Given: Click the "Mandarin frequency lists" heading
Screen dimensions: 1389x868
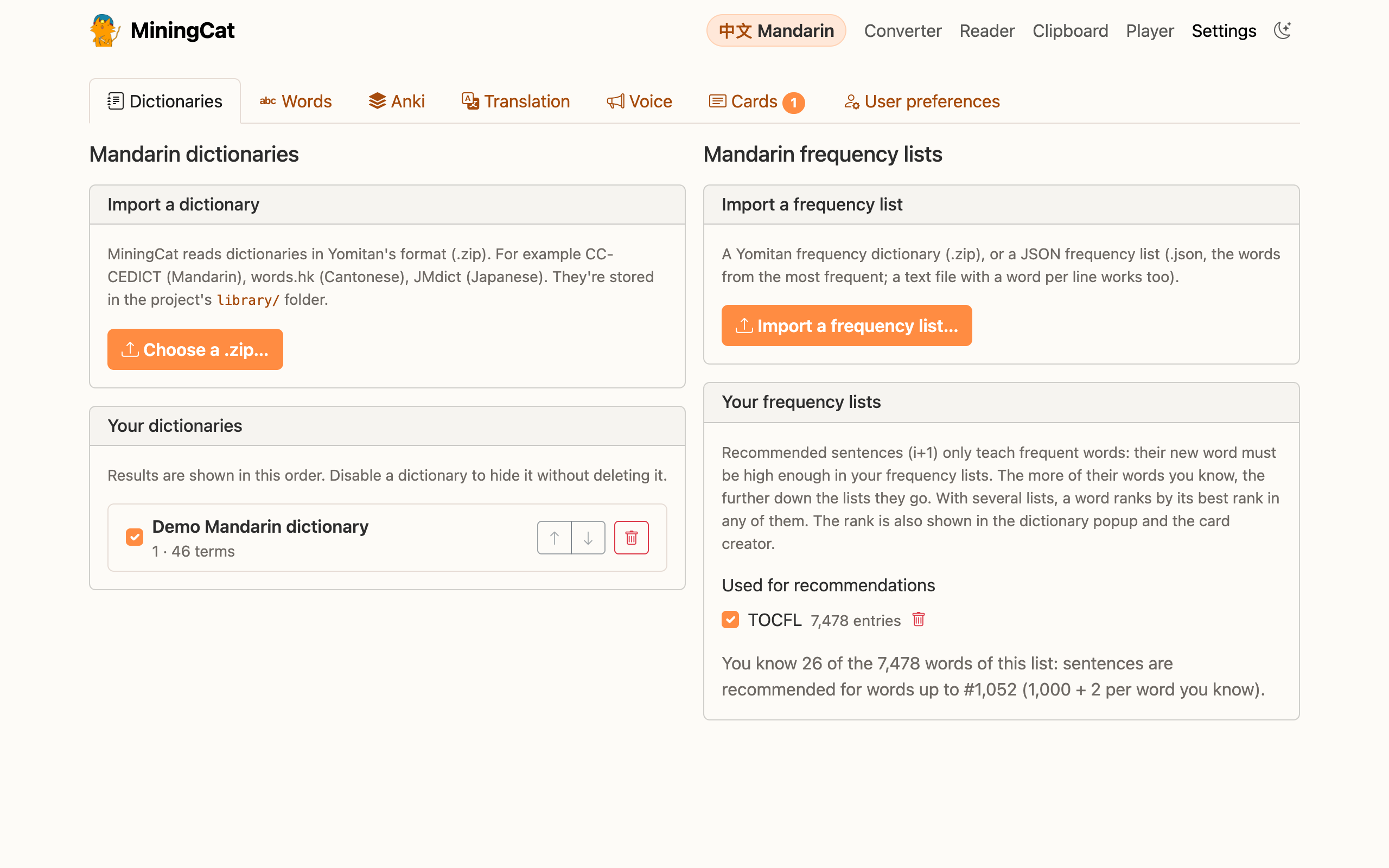Looking at the screenshot, I should coord(823,155).
